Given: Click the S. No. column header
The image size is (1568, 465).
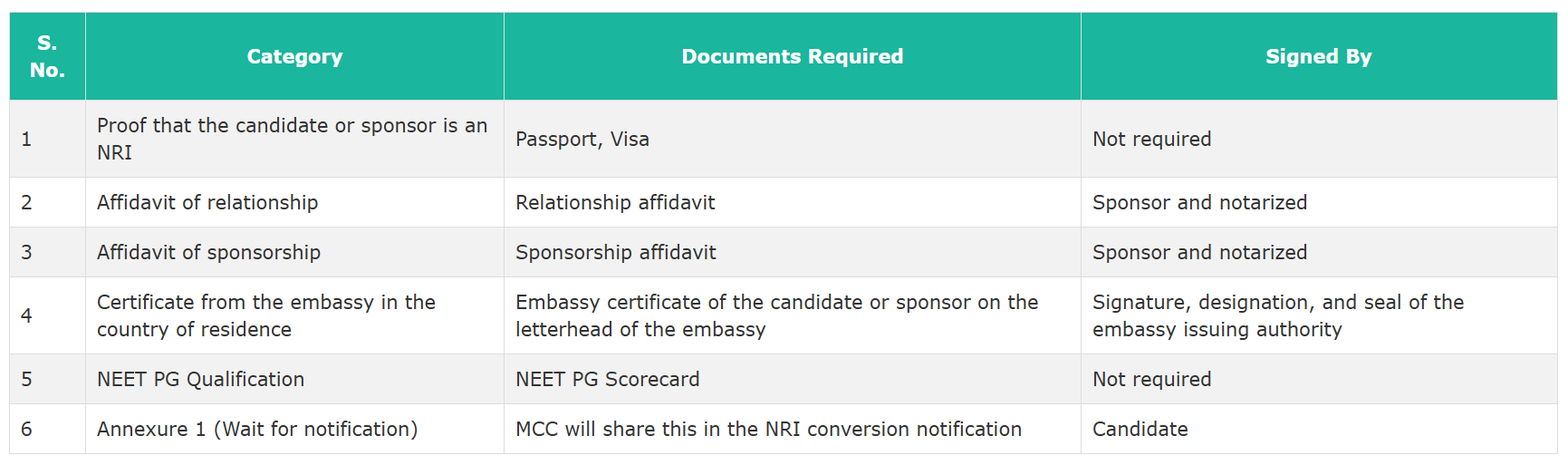Looking at the screenshot, I should click(47, 56).
